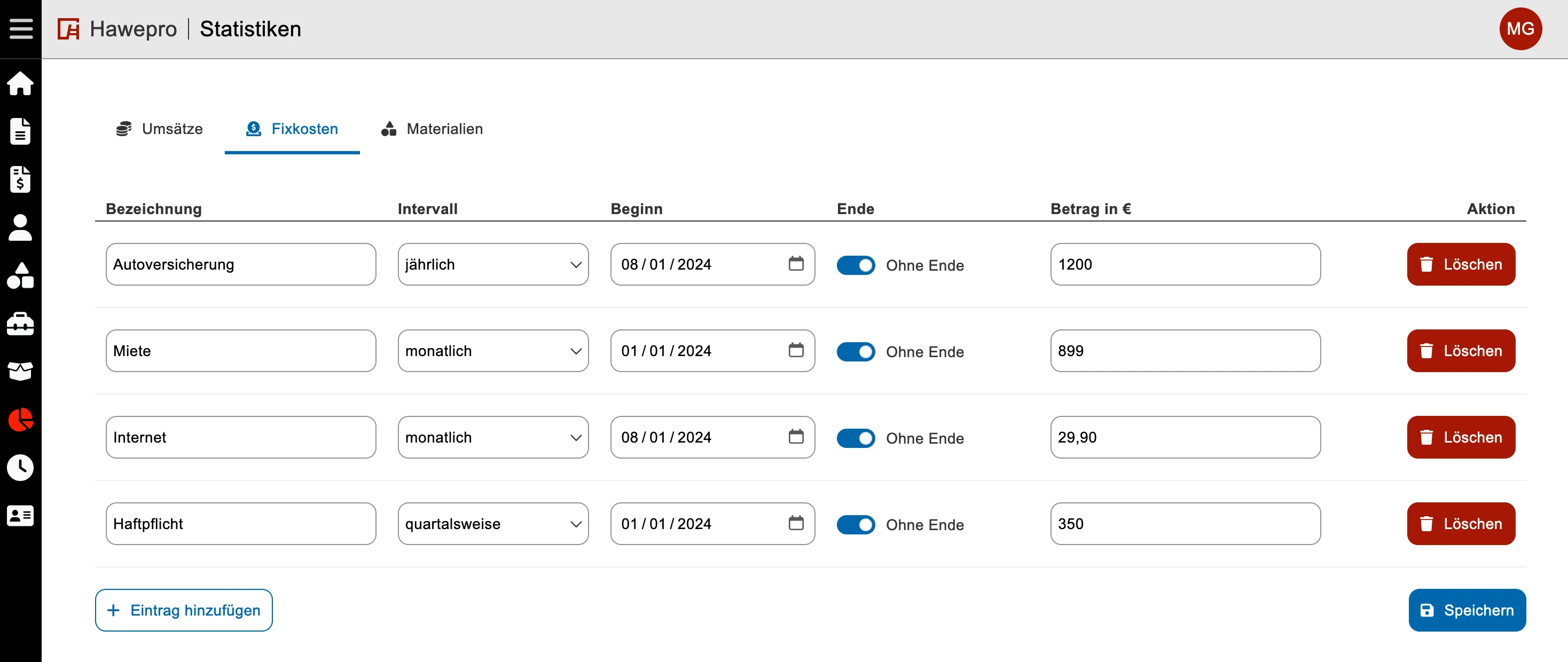This screenshot has width=1568, height=662.
Task: Edit the 350 amount field
Action: [x=1185, y=523]
